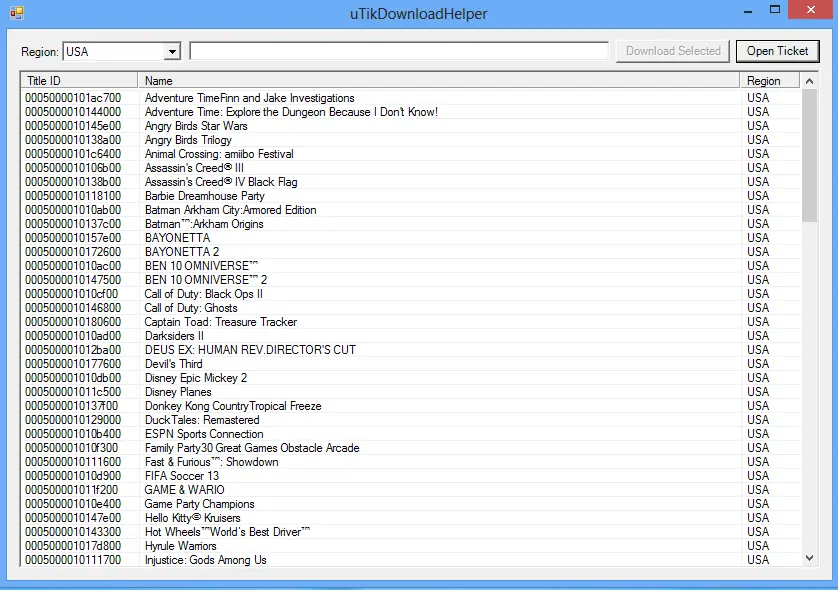Click Title ID 0005000010180600

(x=73, y=322)
